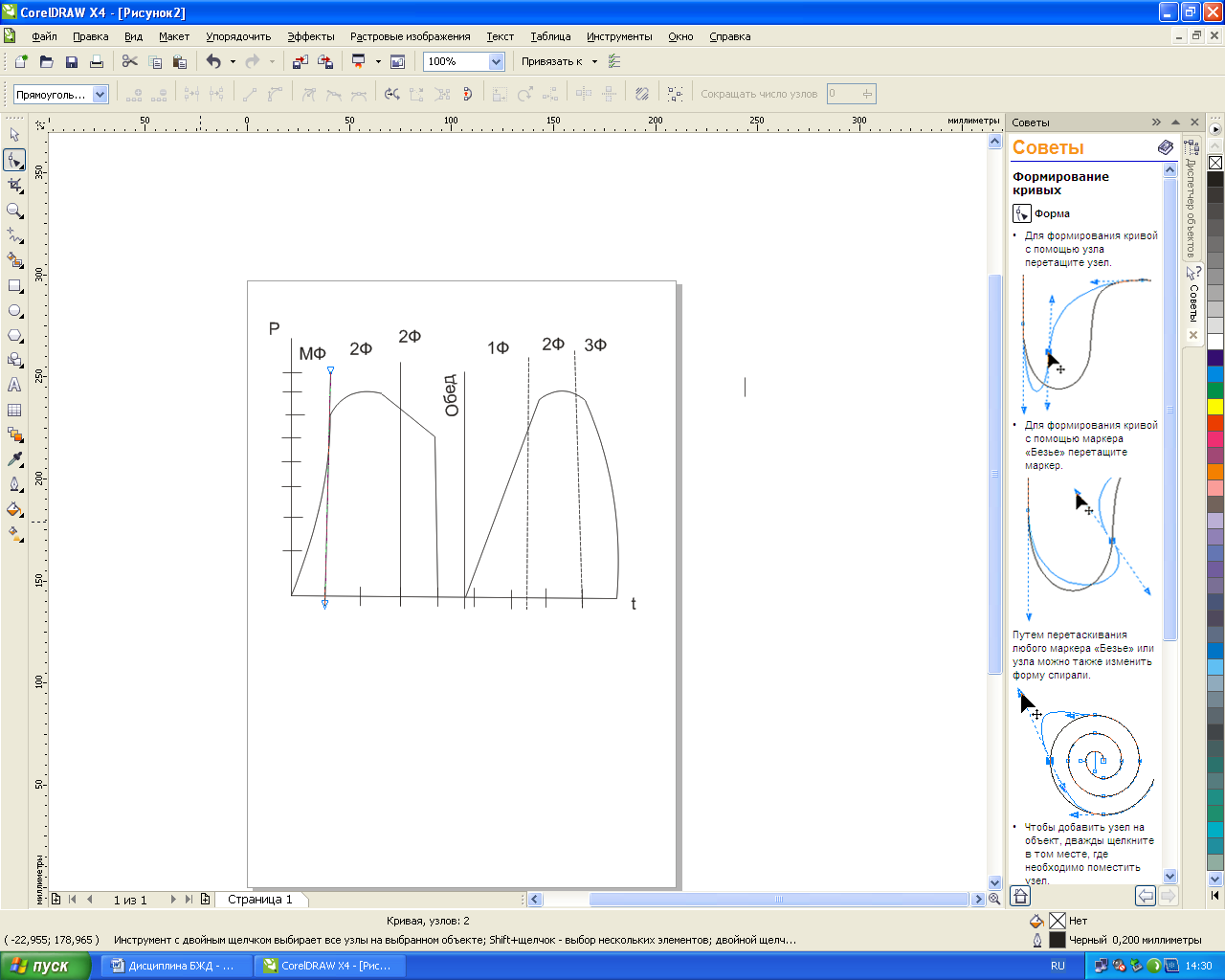1225x980 pixels.
Task: Open the Эффекты menu
Action: tap(311, 36)
